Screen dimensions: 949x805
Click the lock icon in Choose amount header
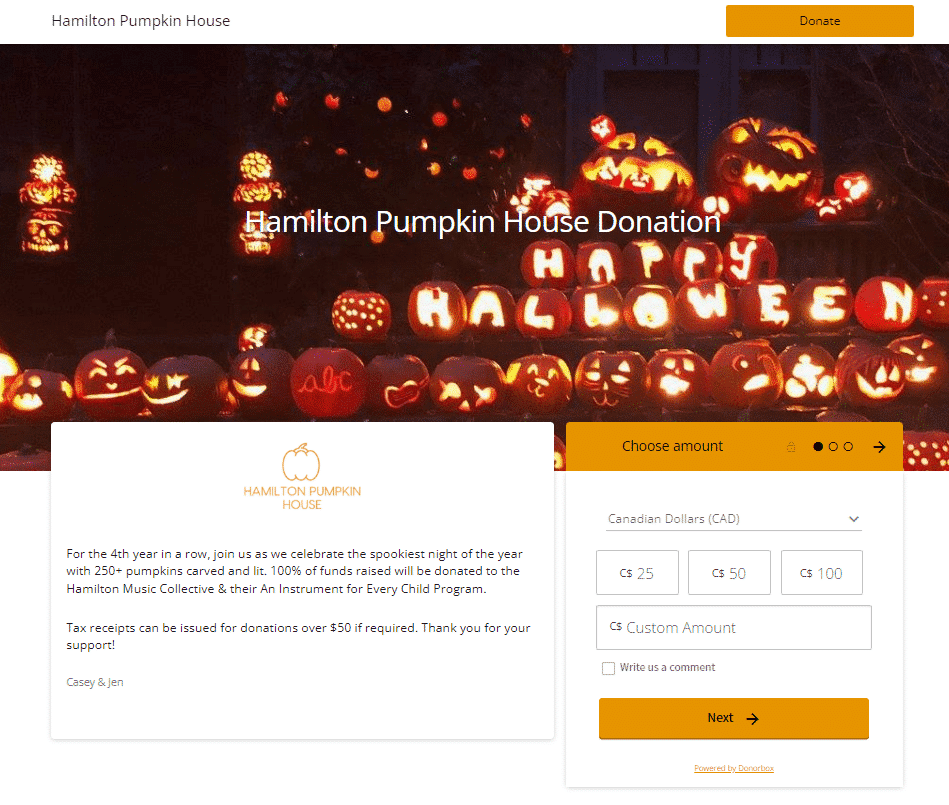pos(790,447)
